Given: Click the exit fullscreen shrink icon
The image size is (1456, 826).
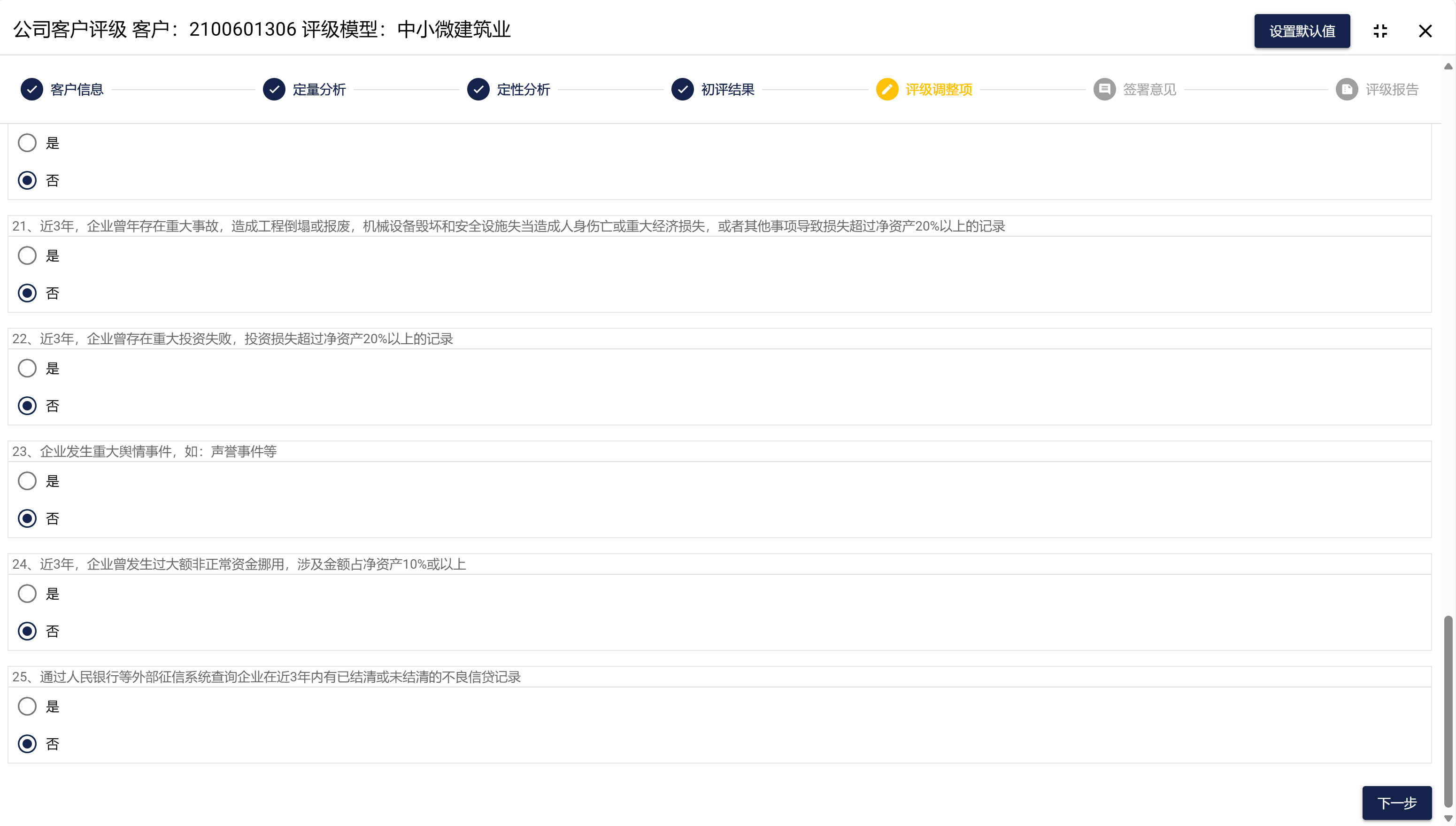Looking at the screenshot, I should pos(1380,31).
